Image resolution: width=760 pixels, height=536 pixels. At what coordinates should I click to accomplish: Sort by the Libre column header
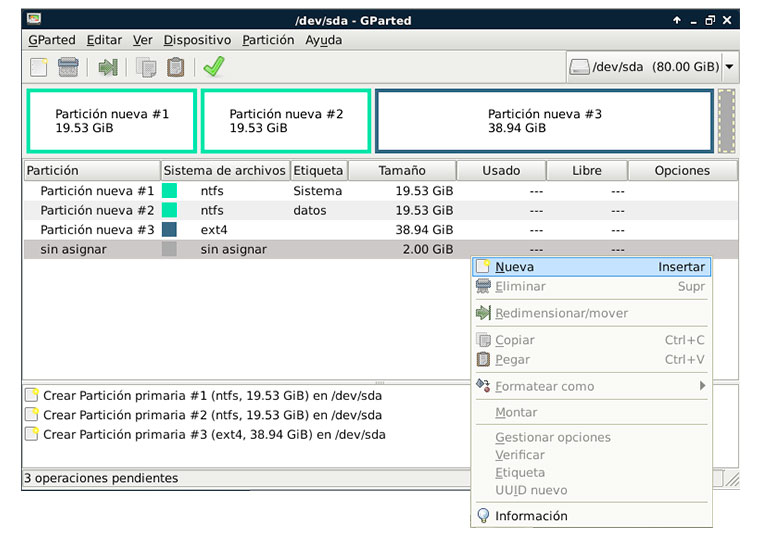587,171
